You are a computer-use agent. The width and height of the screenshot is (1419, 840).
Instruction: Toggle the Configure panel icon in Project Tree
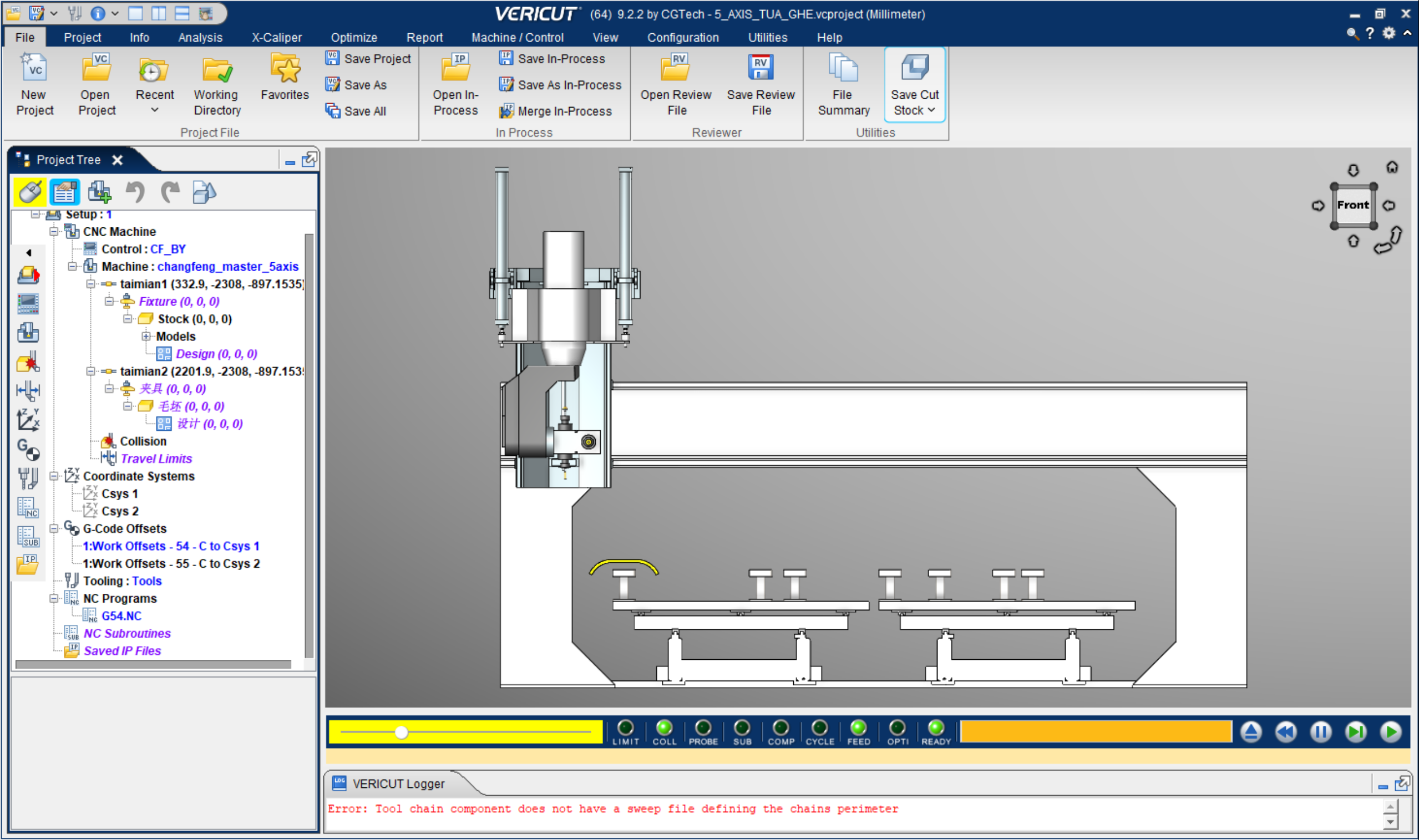(64, 192)
